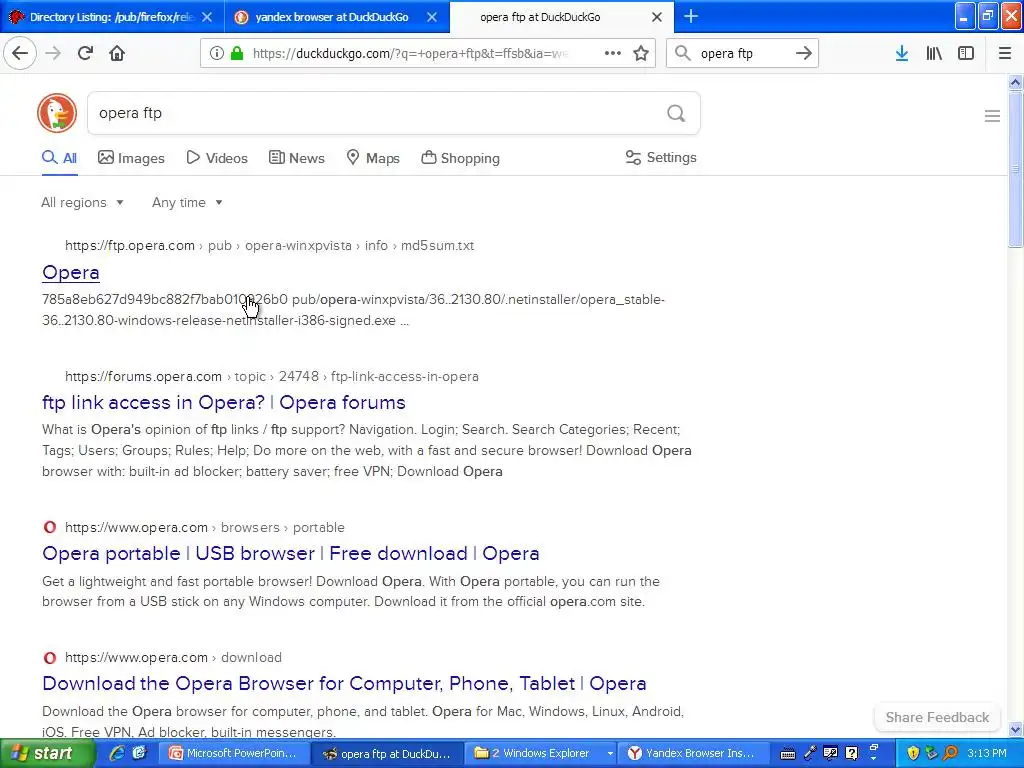The height and width of the screenshot is (768, 1024).
Task: Click the magnifier in DuckDuckGo search box
Action: pyautogui.click(x=676, y=114)
